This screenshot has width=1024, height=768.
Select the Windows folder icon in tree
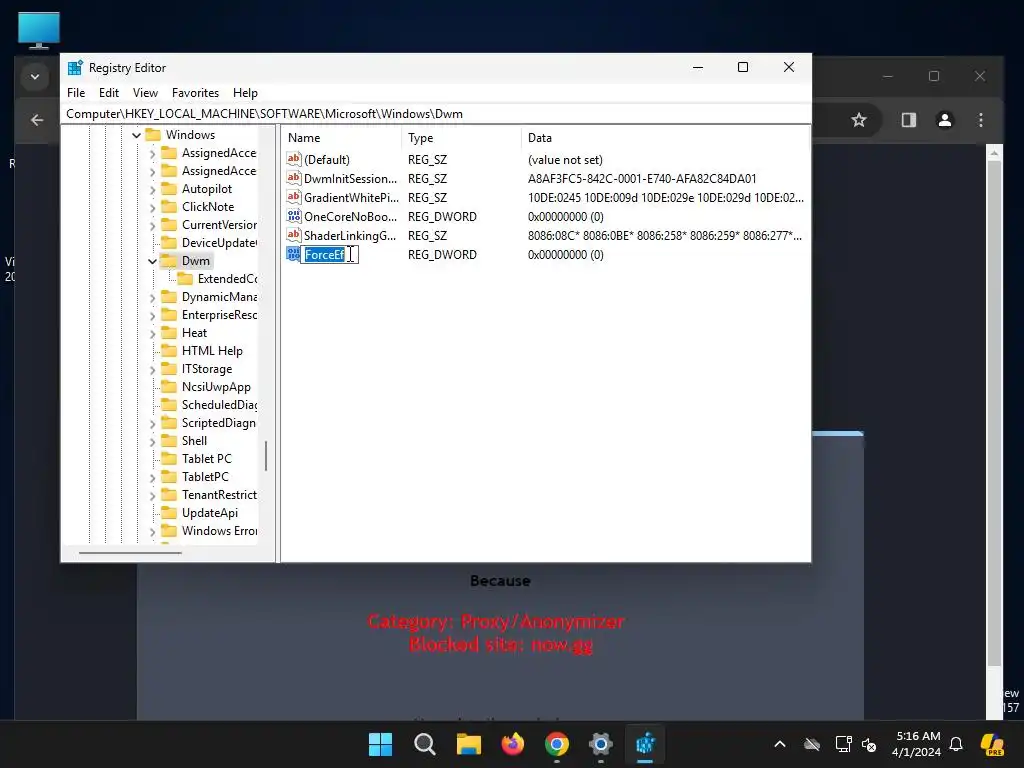[153, 135]
